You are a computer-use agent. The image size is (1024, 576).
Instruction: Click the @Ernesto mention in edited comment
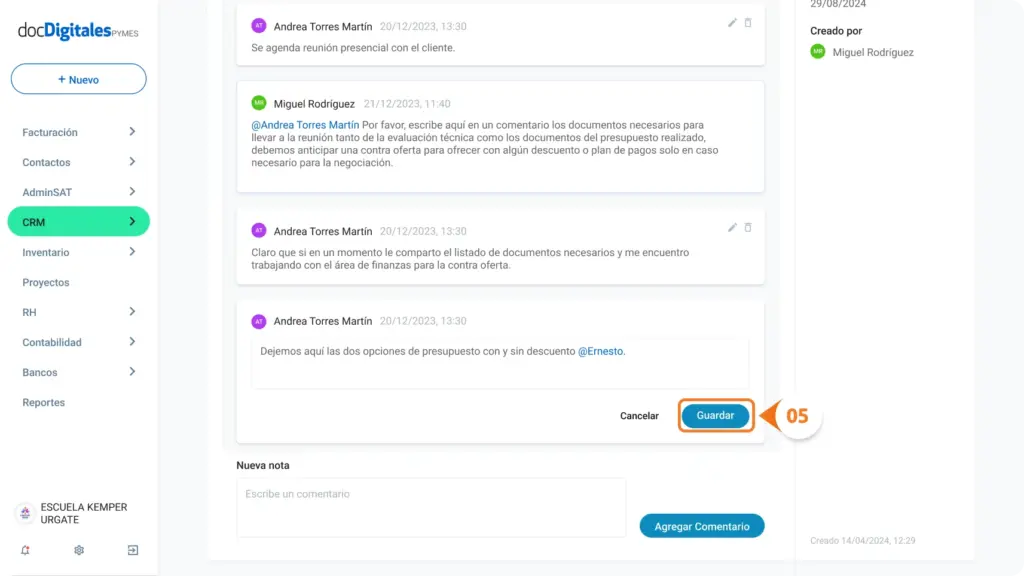pos(600,351)
